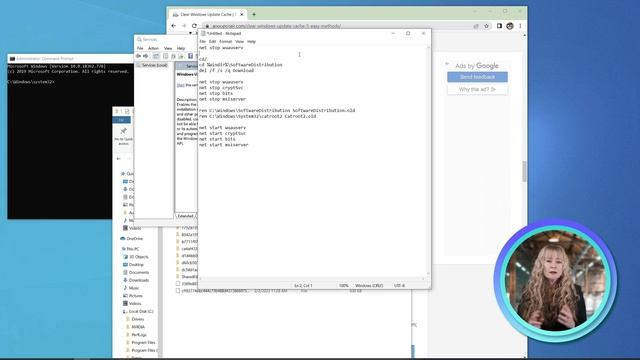Screen dimensions: 640x360
Task: Click the Chrome back arrow
Action: point(174,26)
